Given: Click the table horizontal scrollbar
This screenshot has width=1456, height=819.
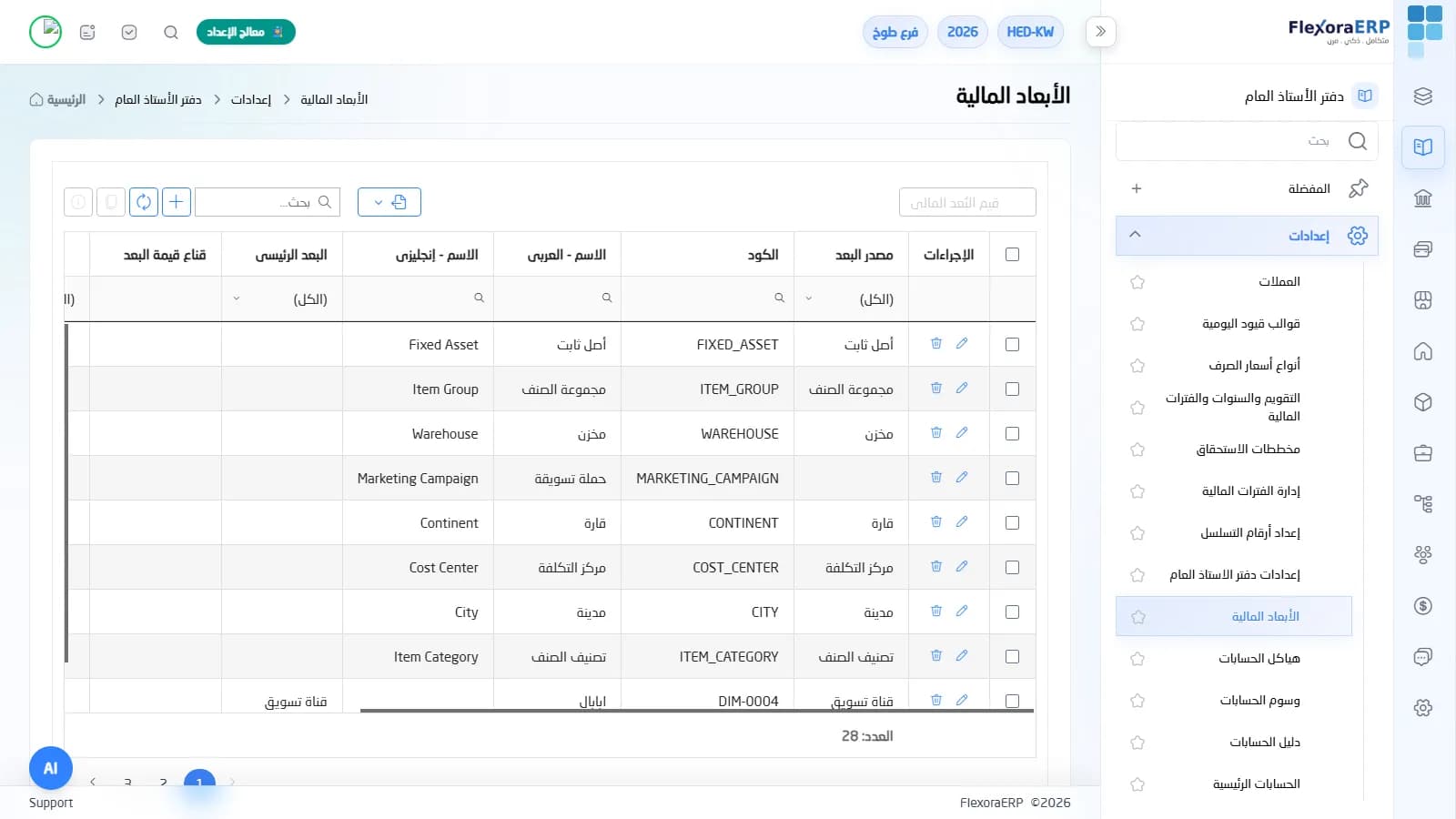Looking at the screenshot, I should (x=697, y=711).
